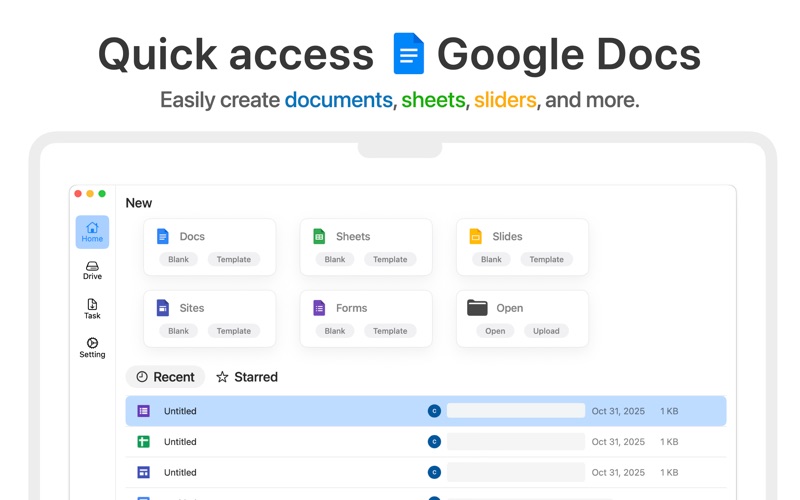
Task: Click 1 KB size in third row
Action: tap(669, 472)
